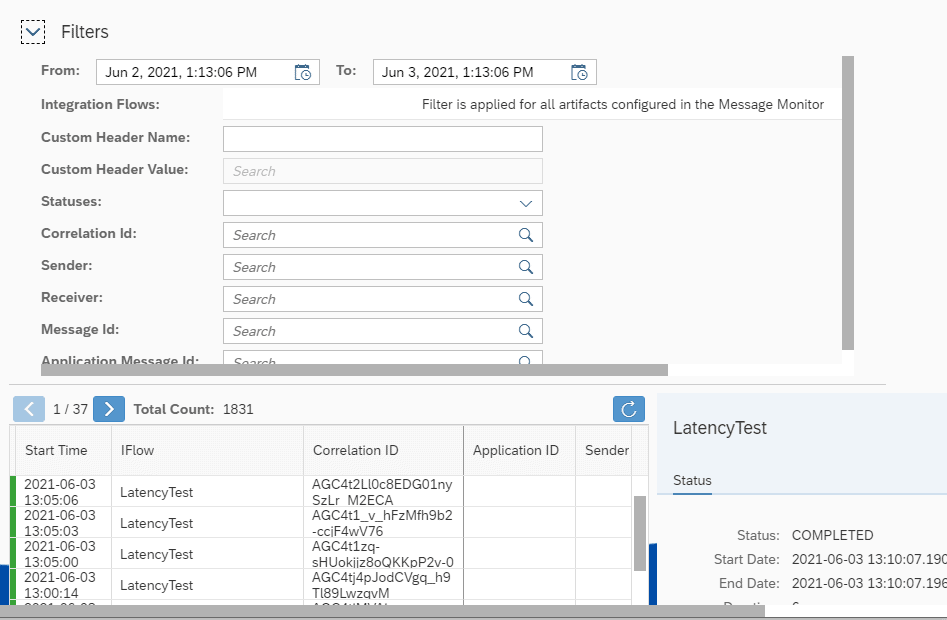Focus the Custom Header Name field
The width and height of the screenshot is (947, 620).
383,139
